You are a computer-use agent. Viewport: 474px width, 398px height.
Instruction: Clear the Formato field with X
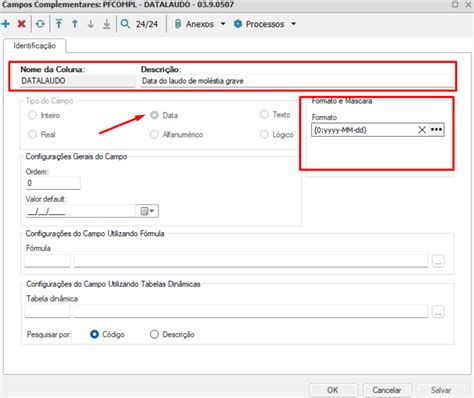(422, 130)
